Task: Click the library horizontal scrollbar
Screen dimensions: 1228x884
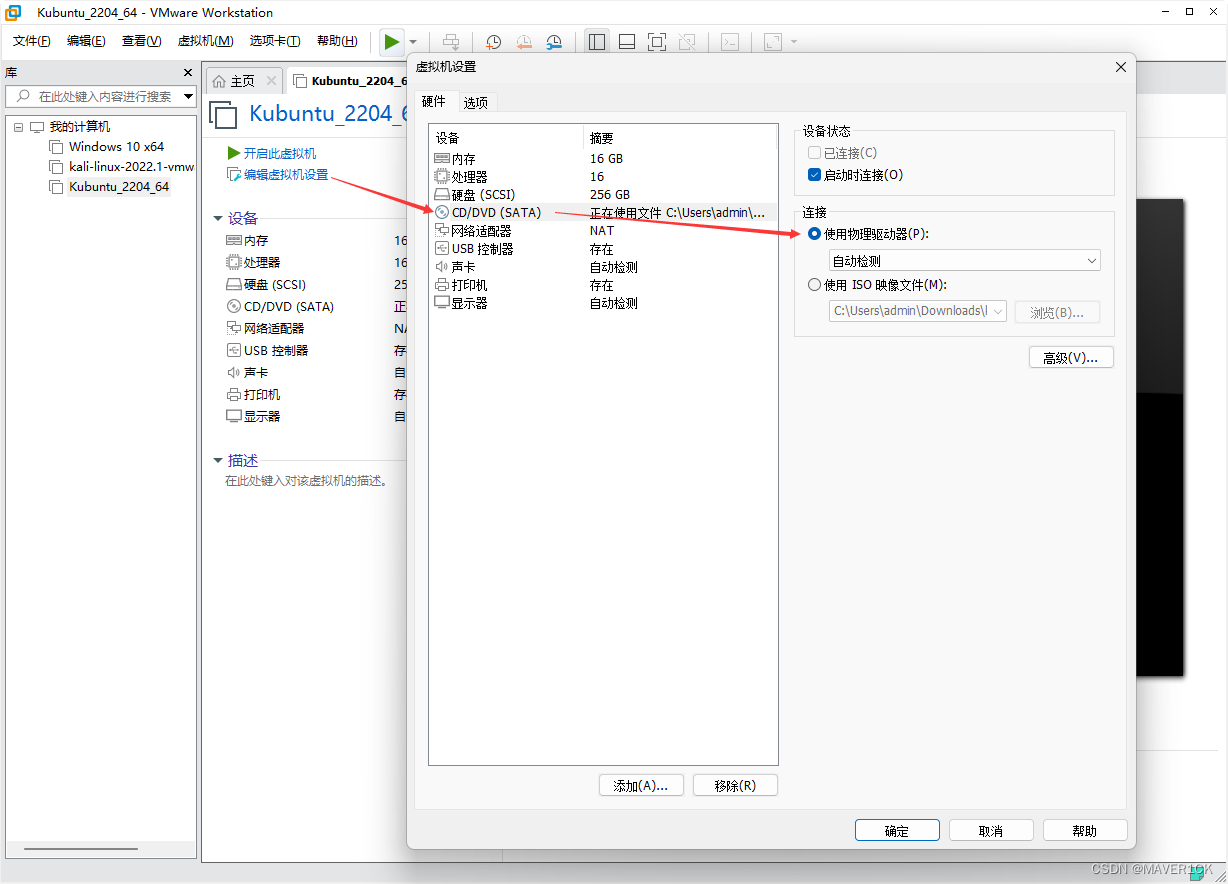Action: [x=80, y=848]
